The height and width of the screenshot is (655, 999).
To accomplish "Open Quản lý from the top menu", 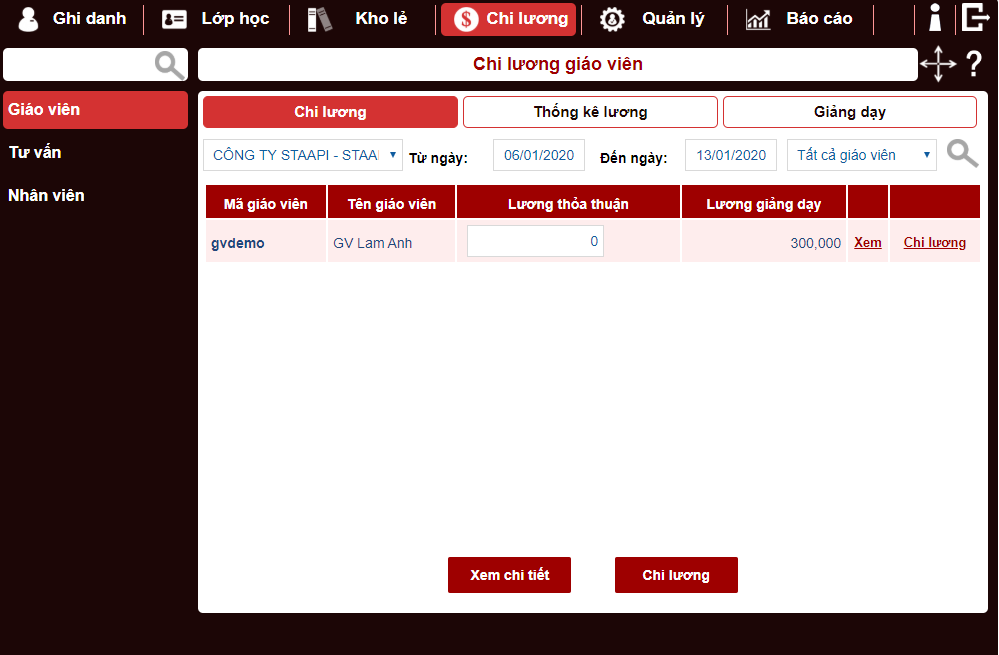I will (653, 19).
